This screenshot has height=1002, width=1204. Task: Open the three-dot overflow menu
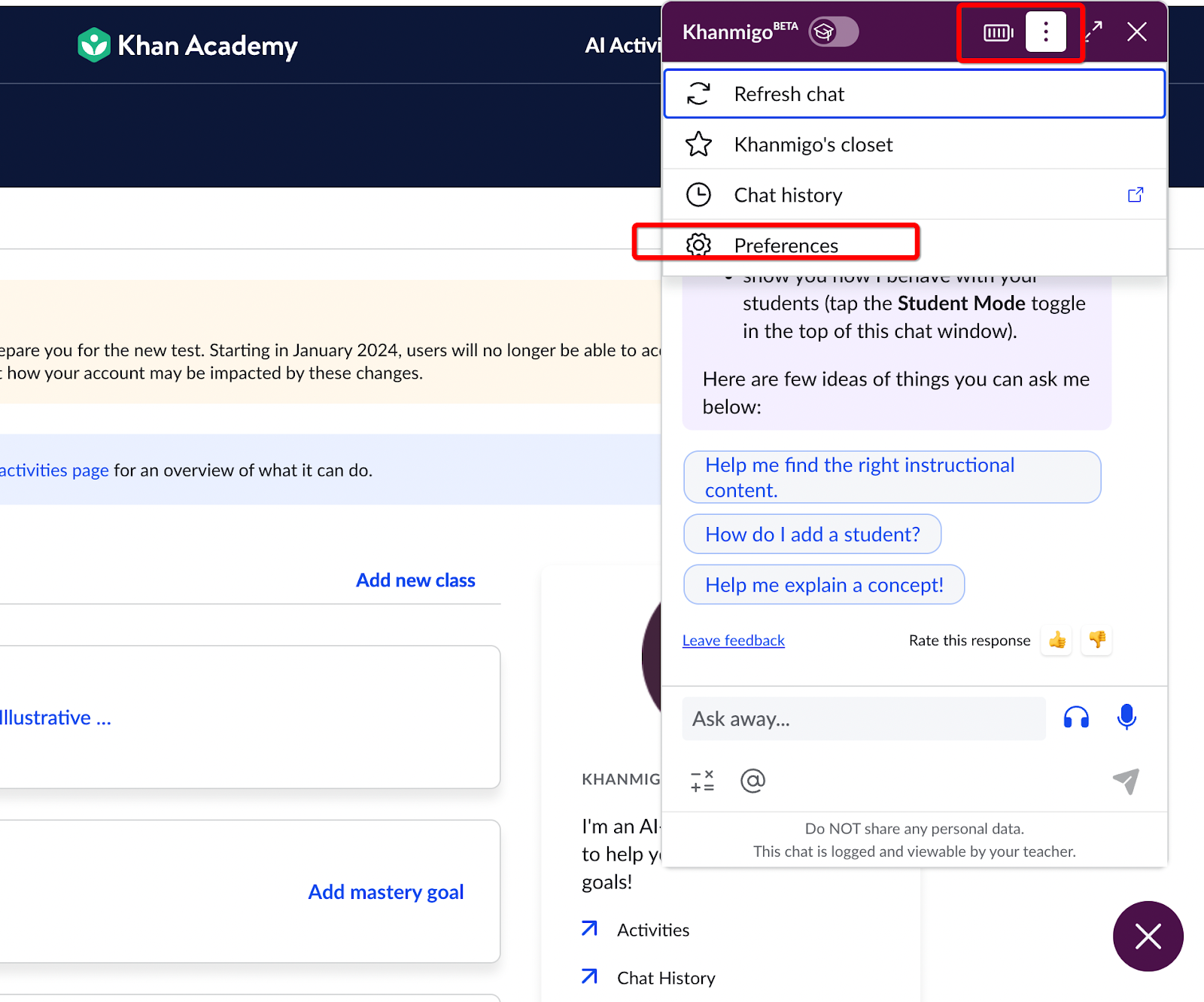coord(1046,32)
